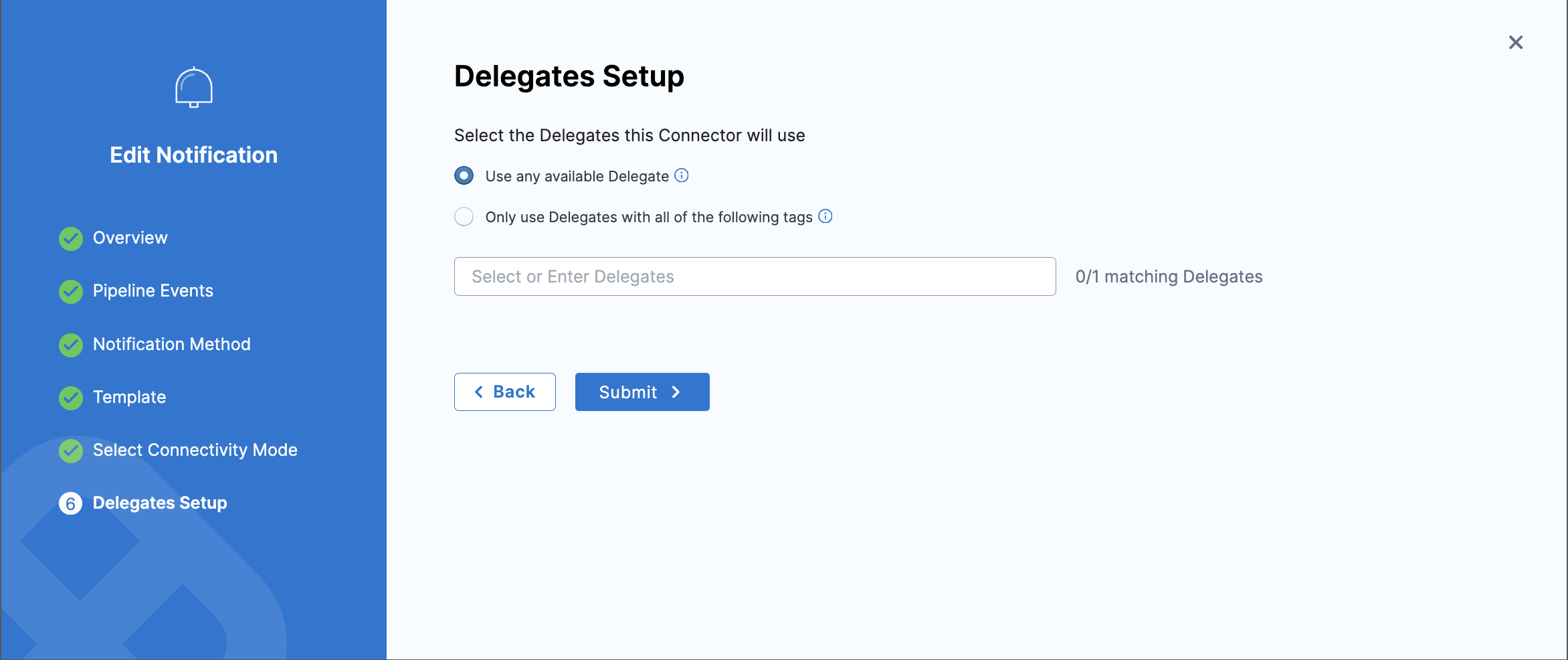Select Only use Delegates with tags radio
This screenshot has width=1568, height=660.
464,217
